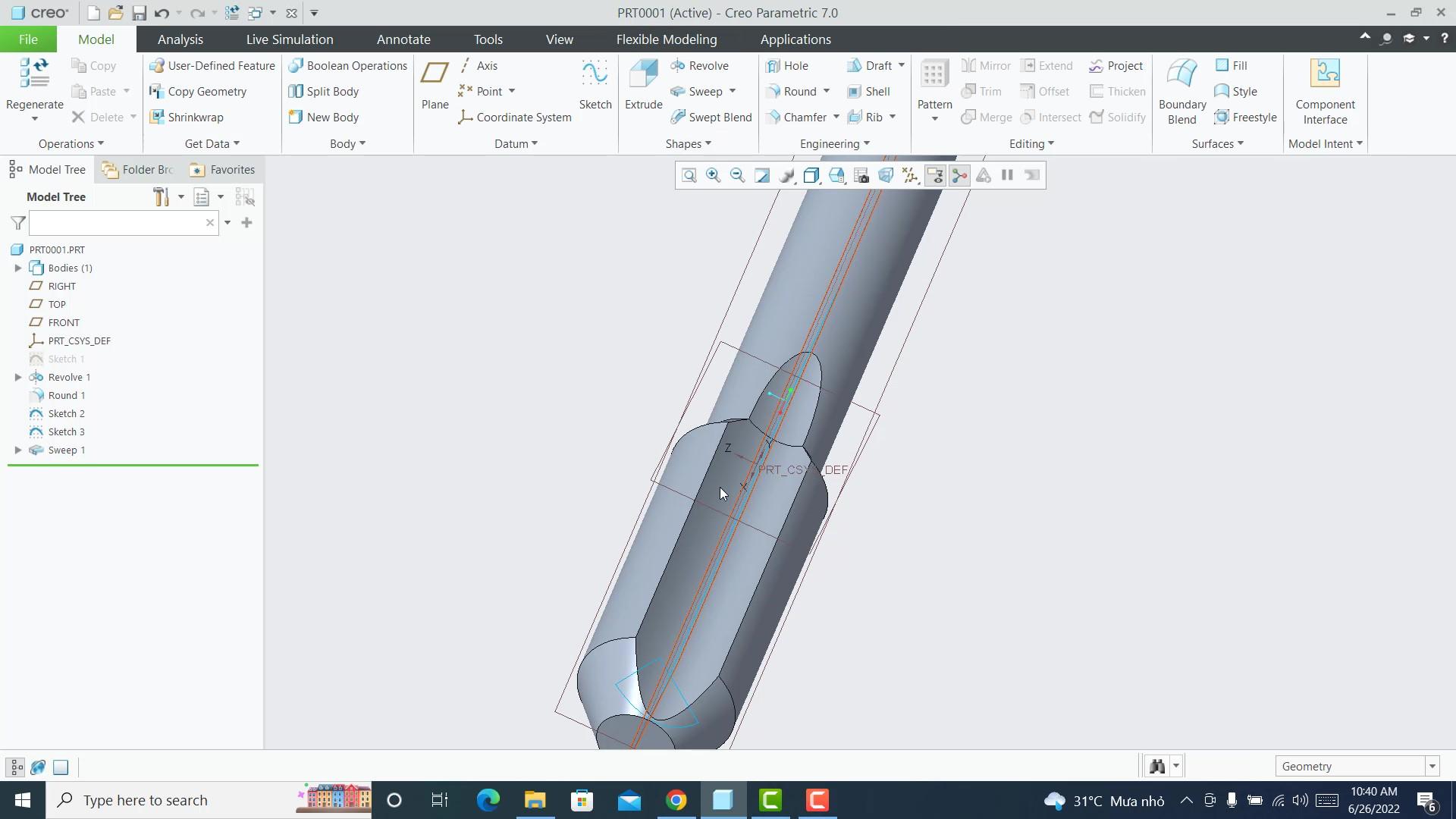Image resolution: width=1456 pixels, height=819 pixels.
Task: Toggle spin center display
Action: point(959,175)
